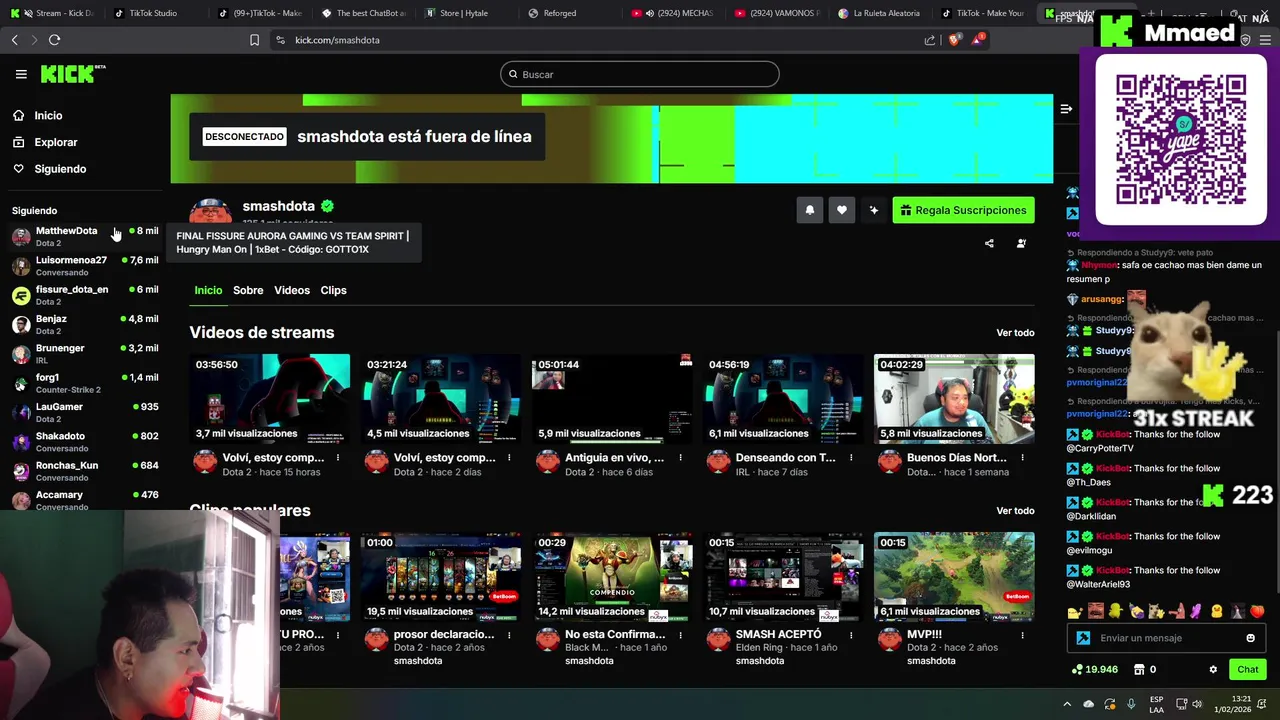Screen dimensions: 1280x720
Task: Open options menu for the MVP!!! clip
Action: 1022,635
